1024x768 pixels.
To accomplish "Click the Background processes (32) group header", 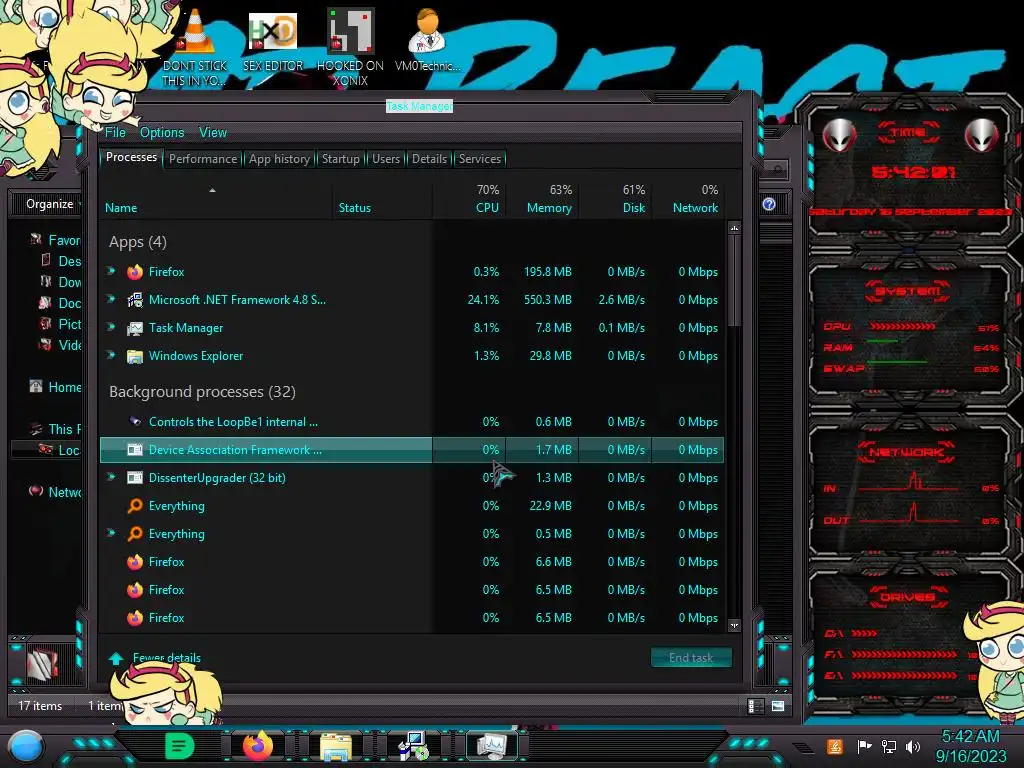I will coord(202,392).
